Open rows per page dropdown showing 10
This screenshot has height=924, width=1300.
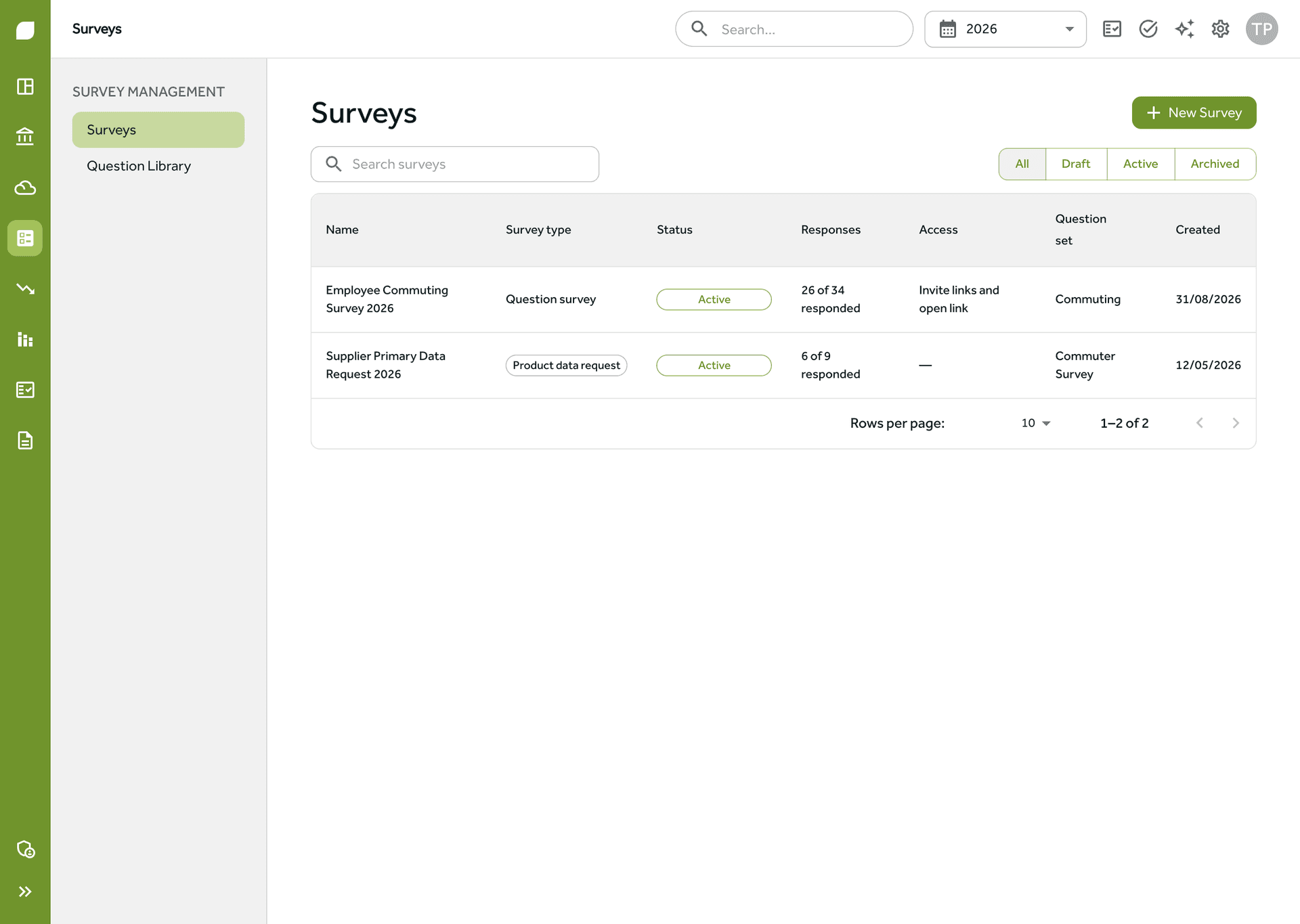[x=1035, y=423]
